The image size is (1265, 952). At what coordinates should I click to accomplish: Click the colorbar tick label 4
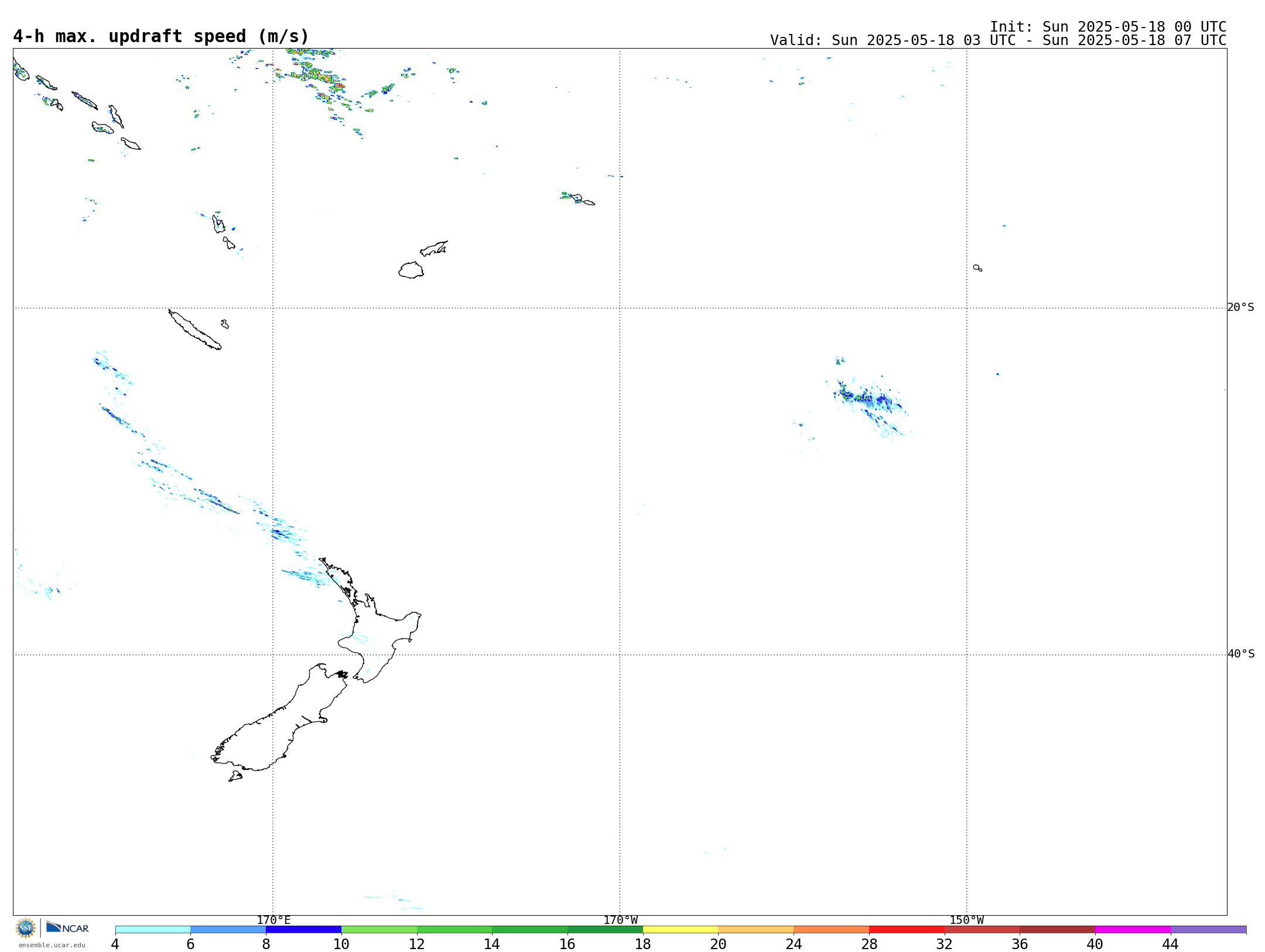tap(115, 944)
